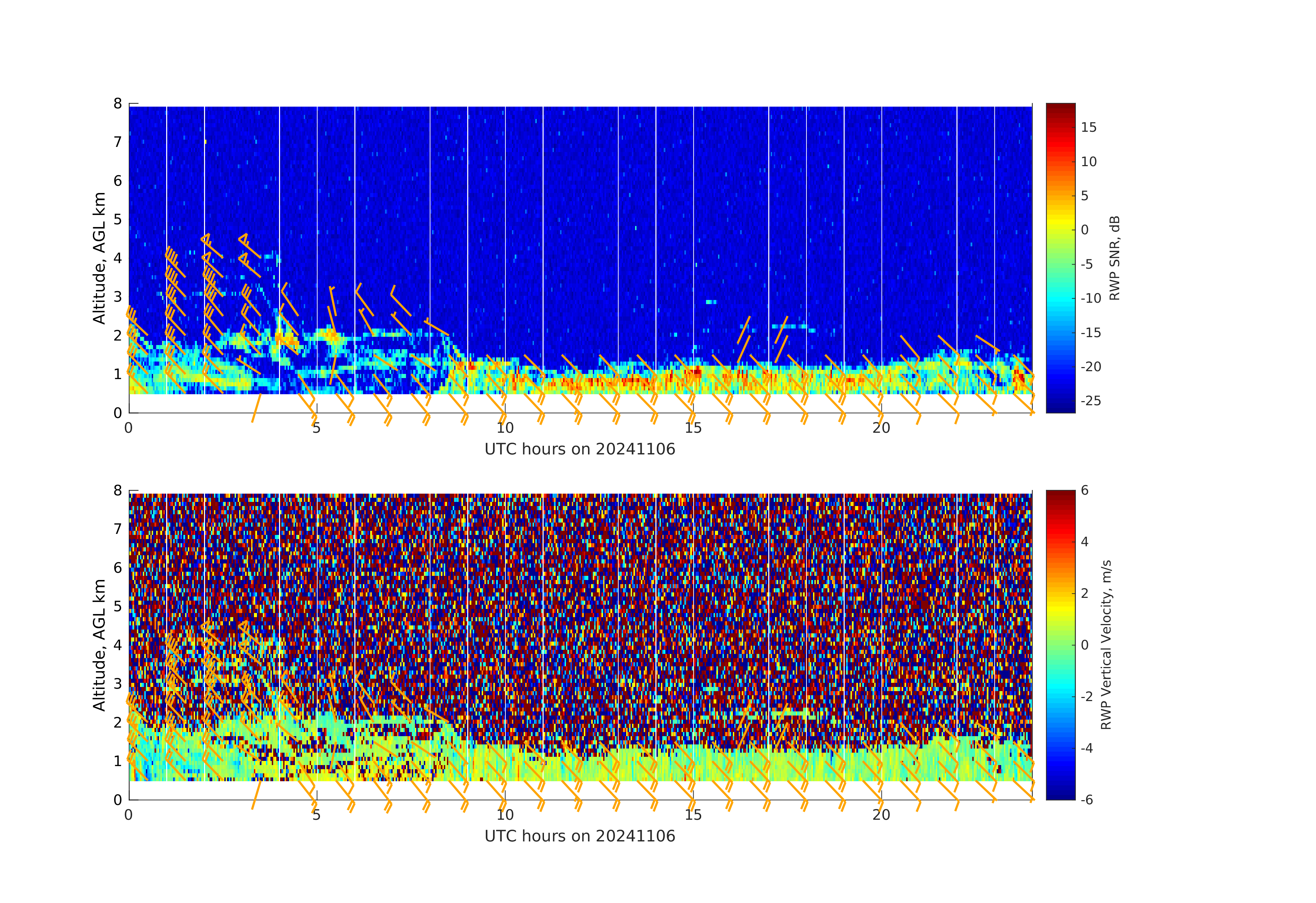Click the -6 tick on velocity colorbar
The height and width of the screenshot is (903, 1316).
[1087, 799]
